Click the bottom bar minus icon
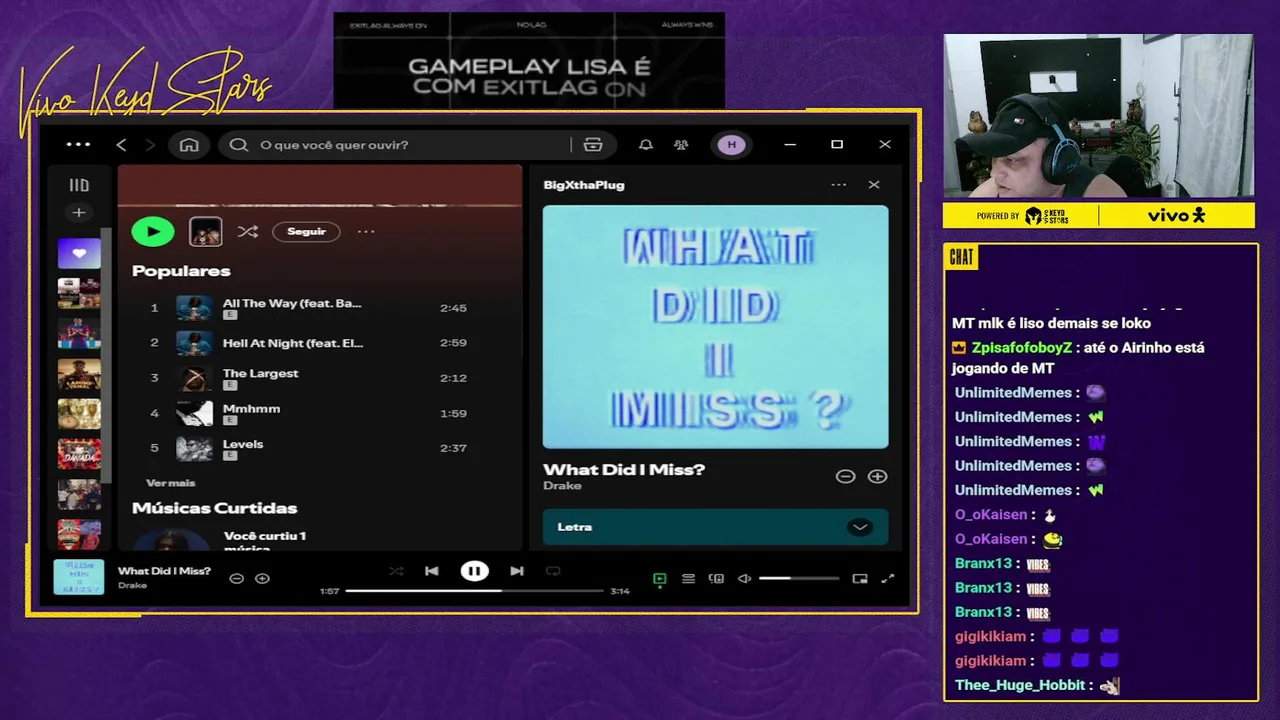Viewport: 1280px width, 720px height. click(x=236, y=578)
